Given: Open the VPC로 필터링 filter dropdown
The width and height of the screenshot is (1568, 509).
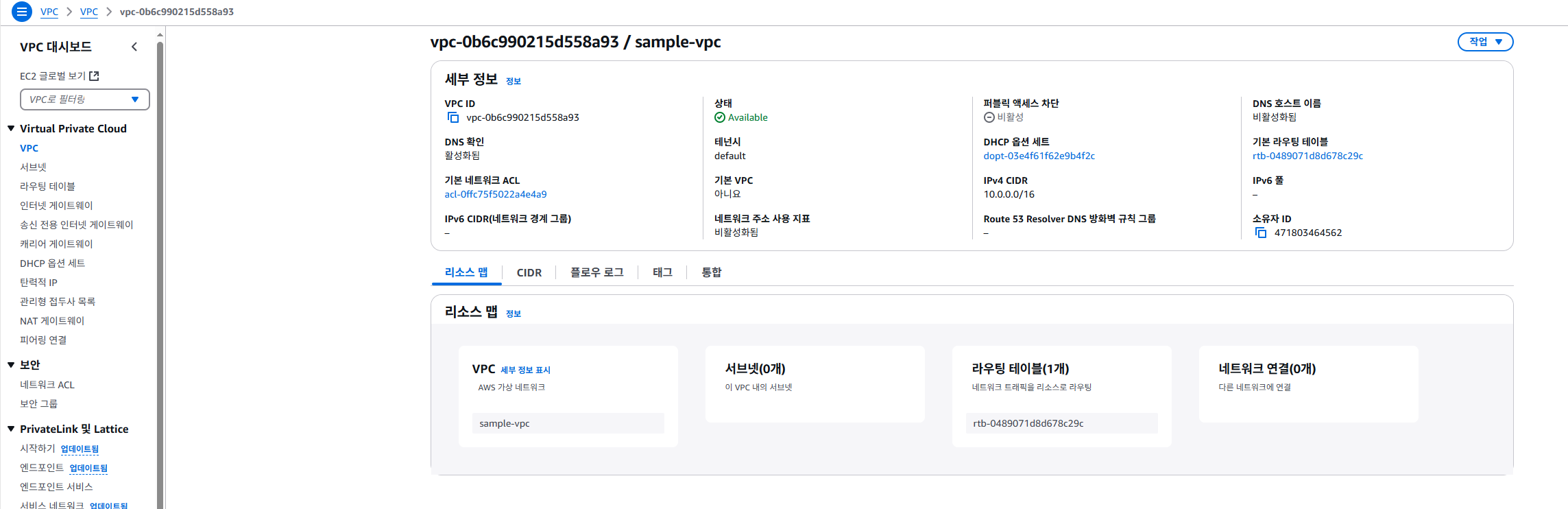Looking at the screenshot, I should (85, 99).
